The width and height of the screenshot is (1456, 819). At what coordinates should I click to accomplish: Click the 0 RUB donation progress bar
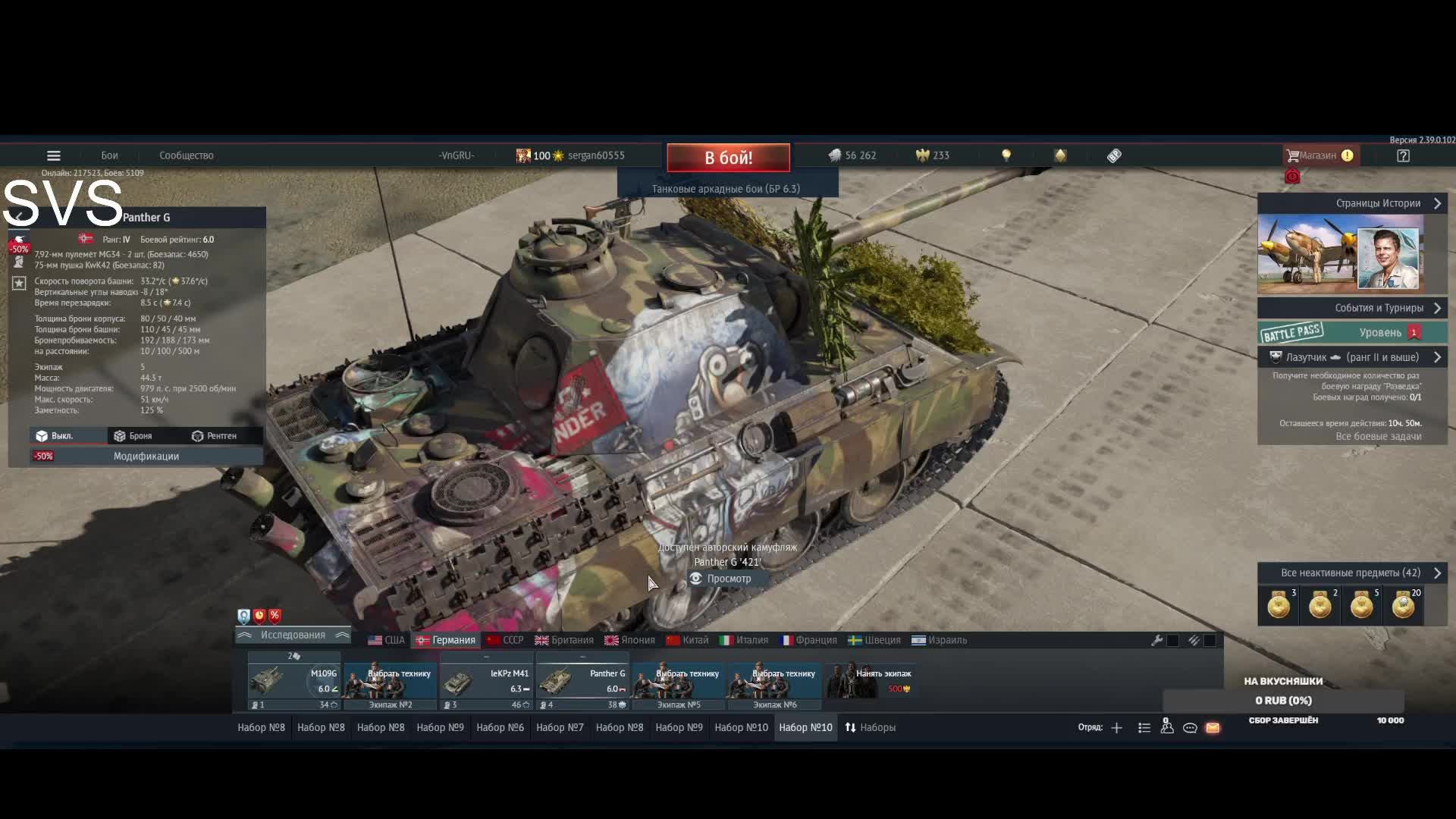click(1283, 701)
